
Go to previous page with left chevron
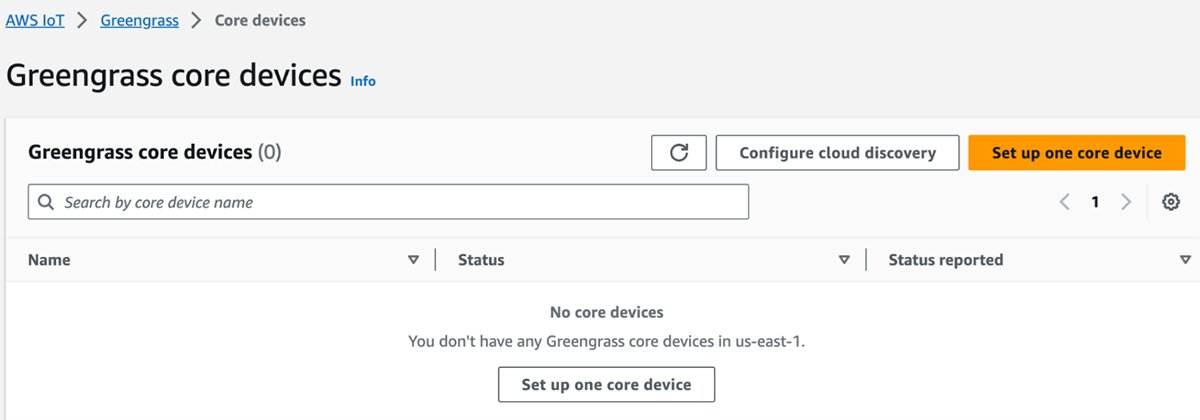pos(1065,202)
